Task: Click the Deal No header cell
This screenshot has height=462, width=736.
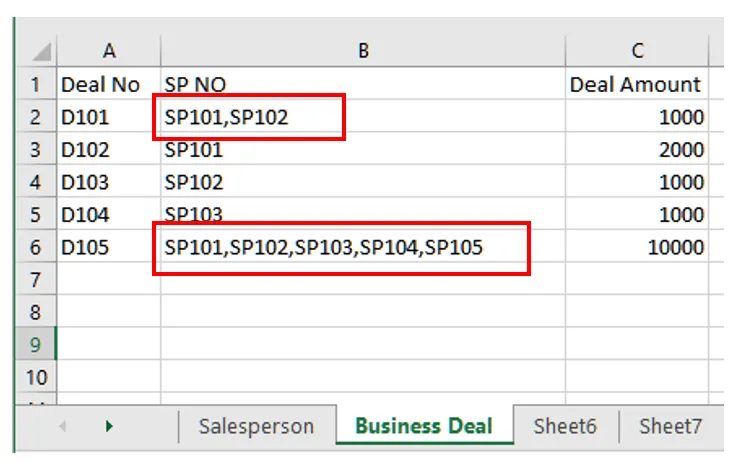Action: pos(101,84)
